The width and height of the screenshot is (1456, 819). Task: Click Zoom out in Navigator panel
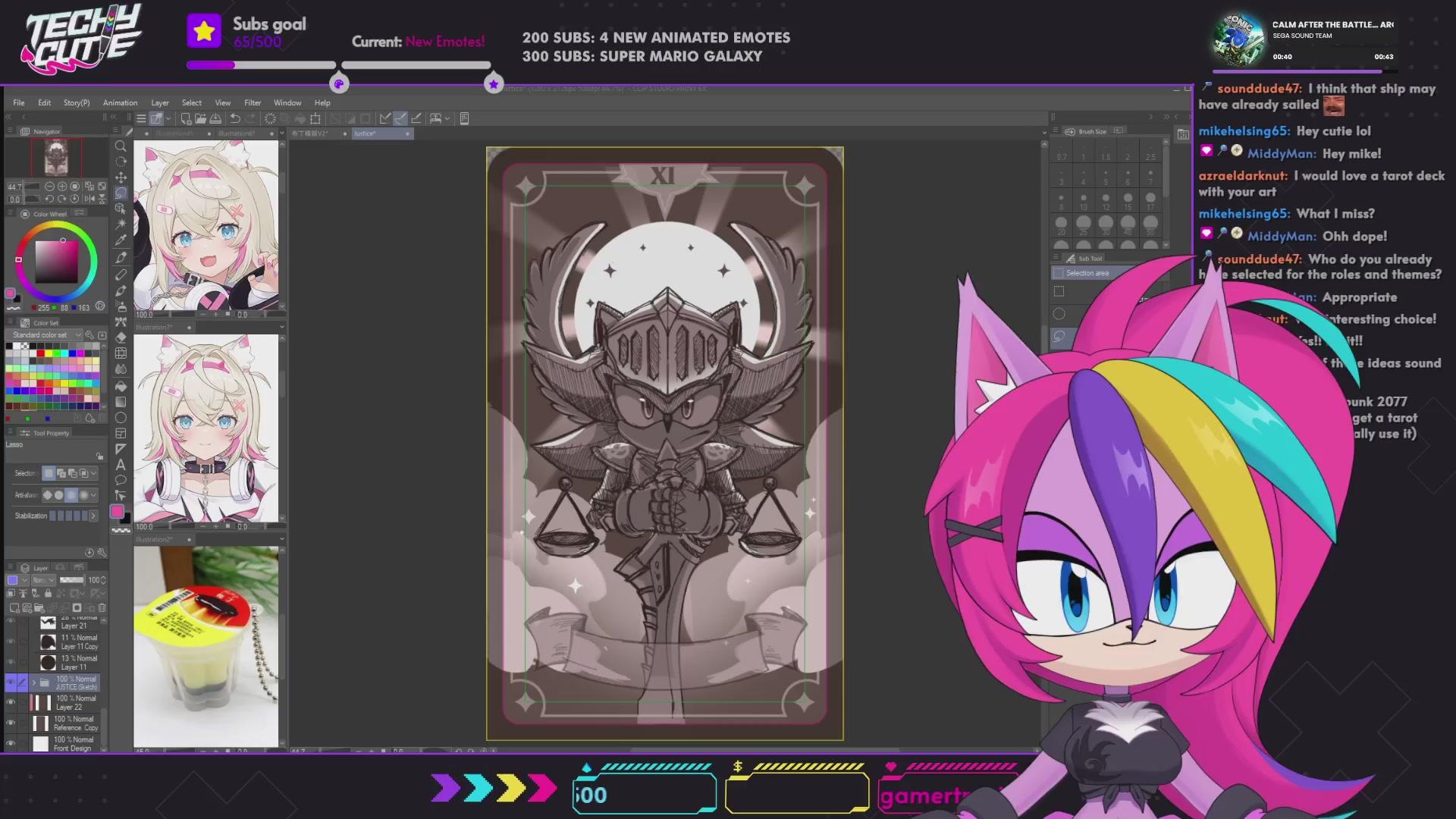[49, 187]
